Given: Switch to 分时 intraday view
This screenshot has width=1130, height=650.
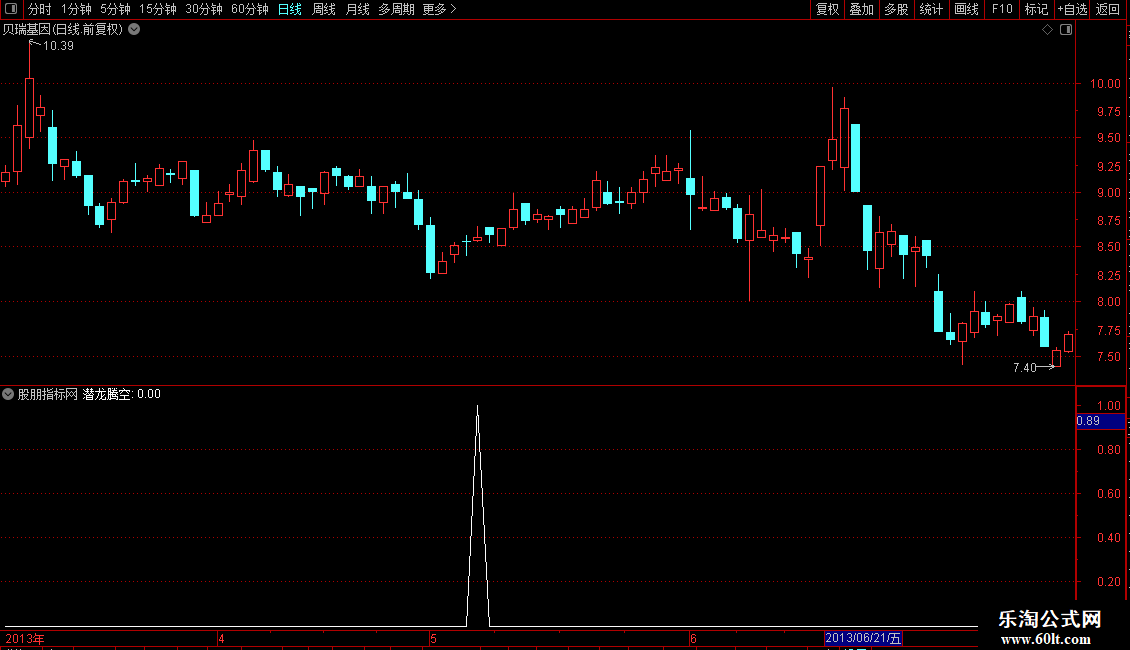Looking at the screenshot, I should point(40,9).
